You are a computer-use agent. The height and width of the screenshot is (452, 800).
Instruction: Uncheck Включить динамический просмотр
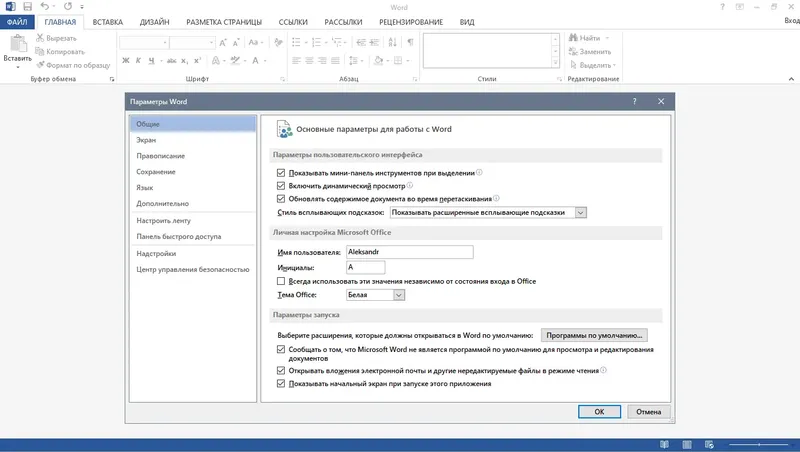[x=281, y=186]
